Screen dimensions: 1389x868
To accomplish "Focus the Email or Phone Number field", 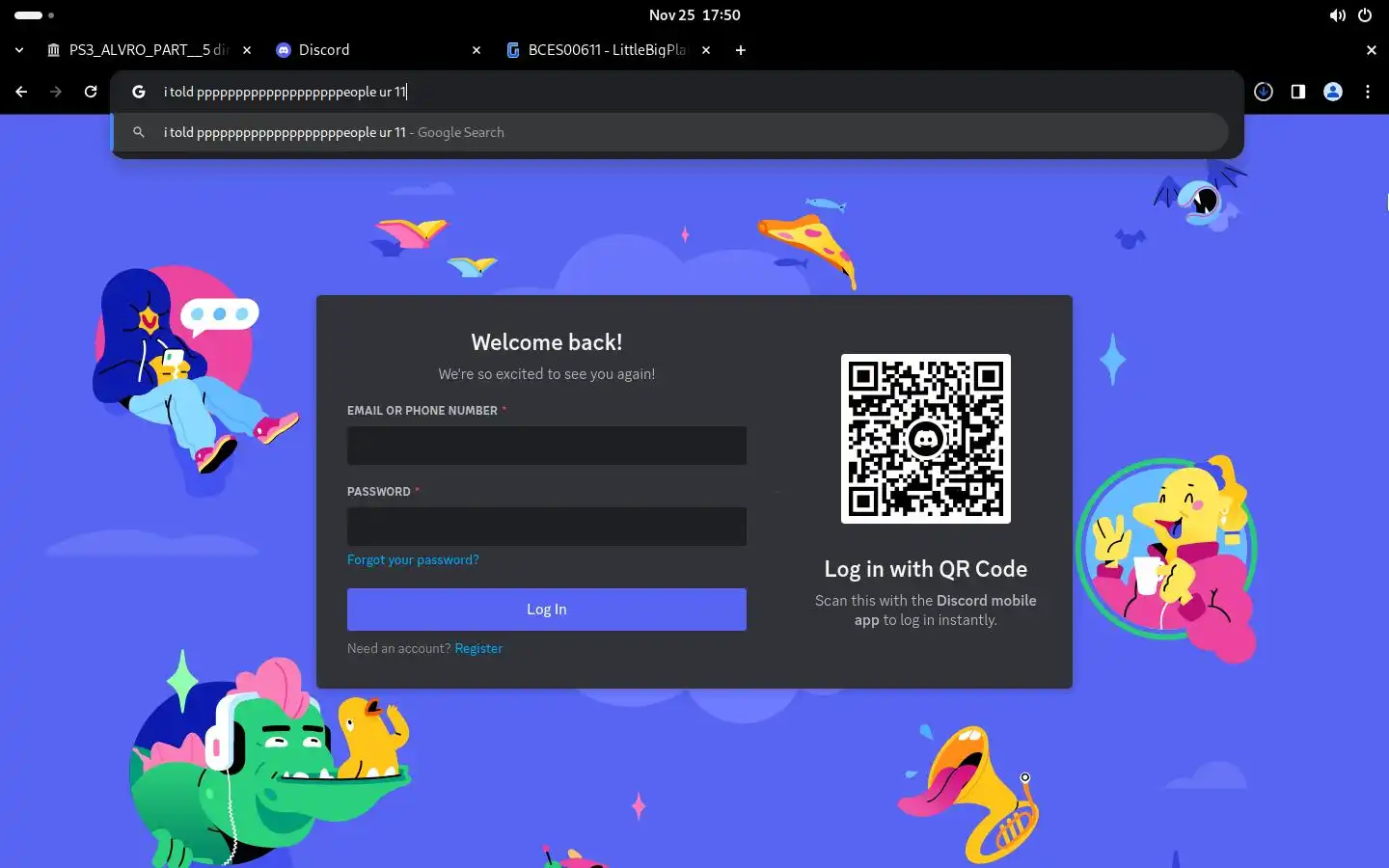I will [x=547, y=446].
